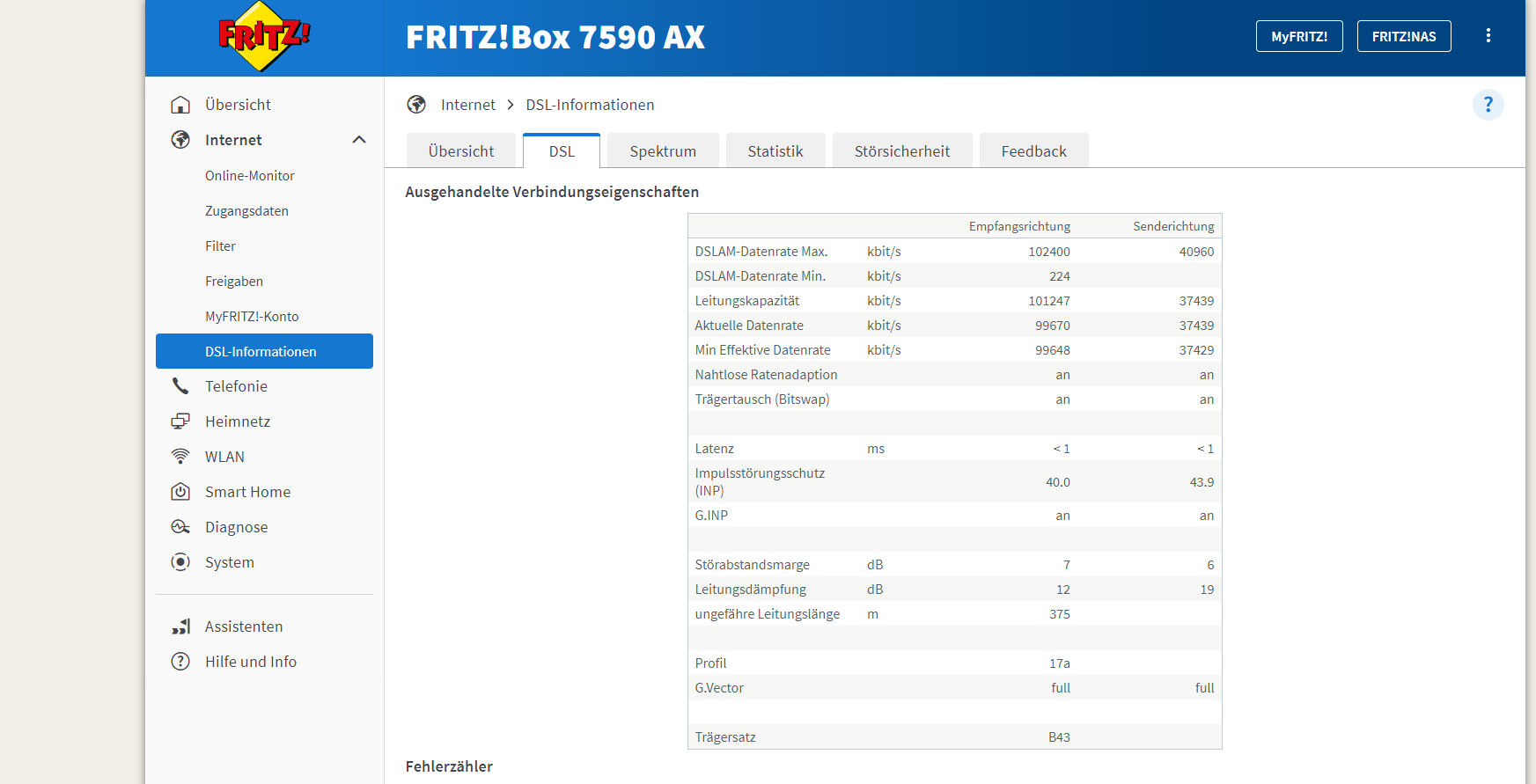1536x784 pixels.
Task: Click DSL-Informationen in breadcrumb
Action: 590,105
